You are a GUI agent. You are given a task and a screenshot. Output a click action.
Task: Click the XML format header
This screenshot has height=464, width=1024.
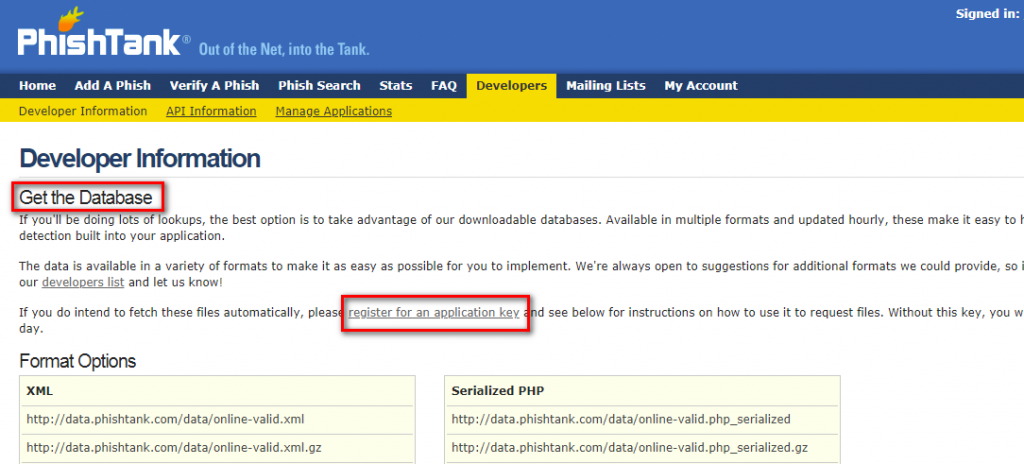coord(40,391)
